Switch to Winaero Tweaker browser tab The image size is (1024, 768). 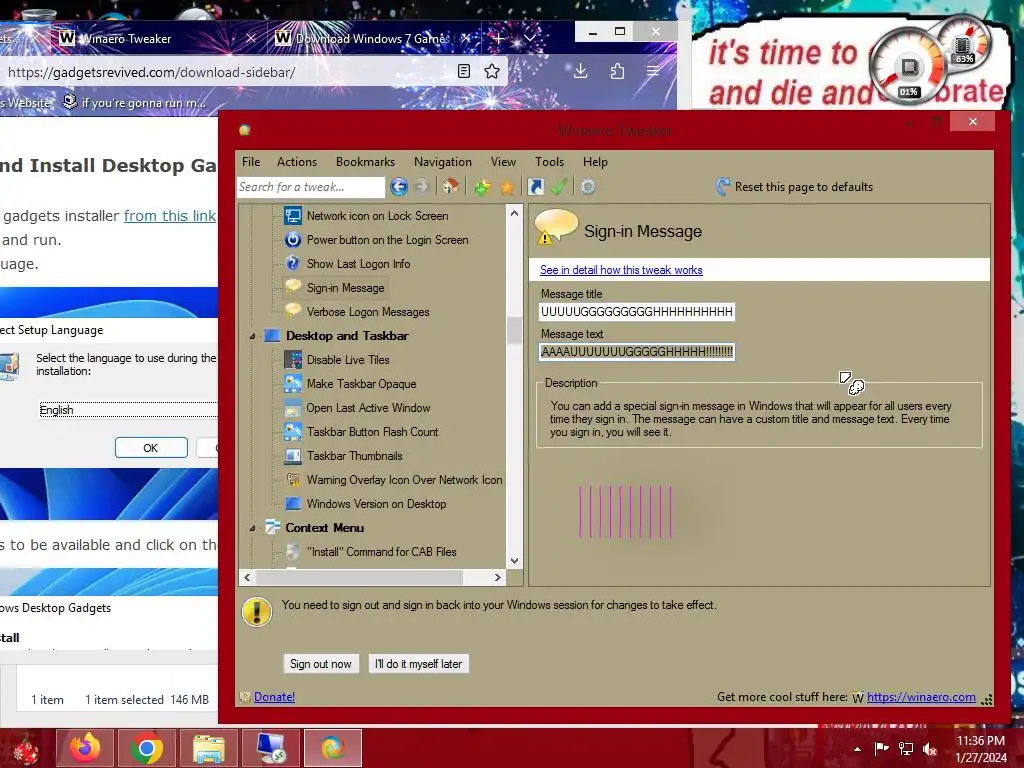click(157, 39)
